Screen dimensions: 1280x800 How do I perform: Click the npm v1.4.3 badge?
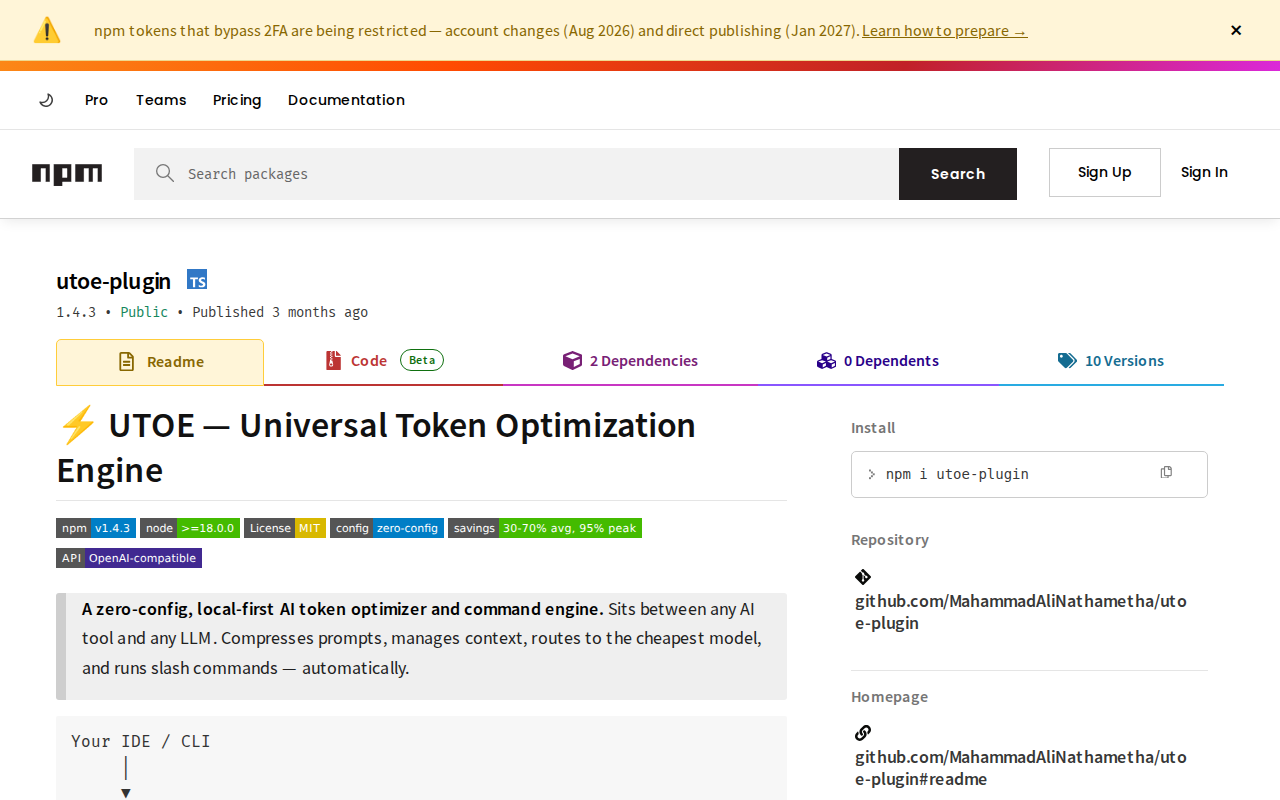[96, 528]
